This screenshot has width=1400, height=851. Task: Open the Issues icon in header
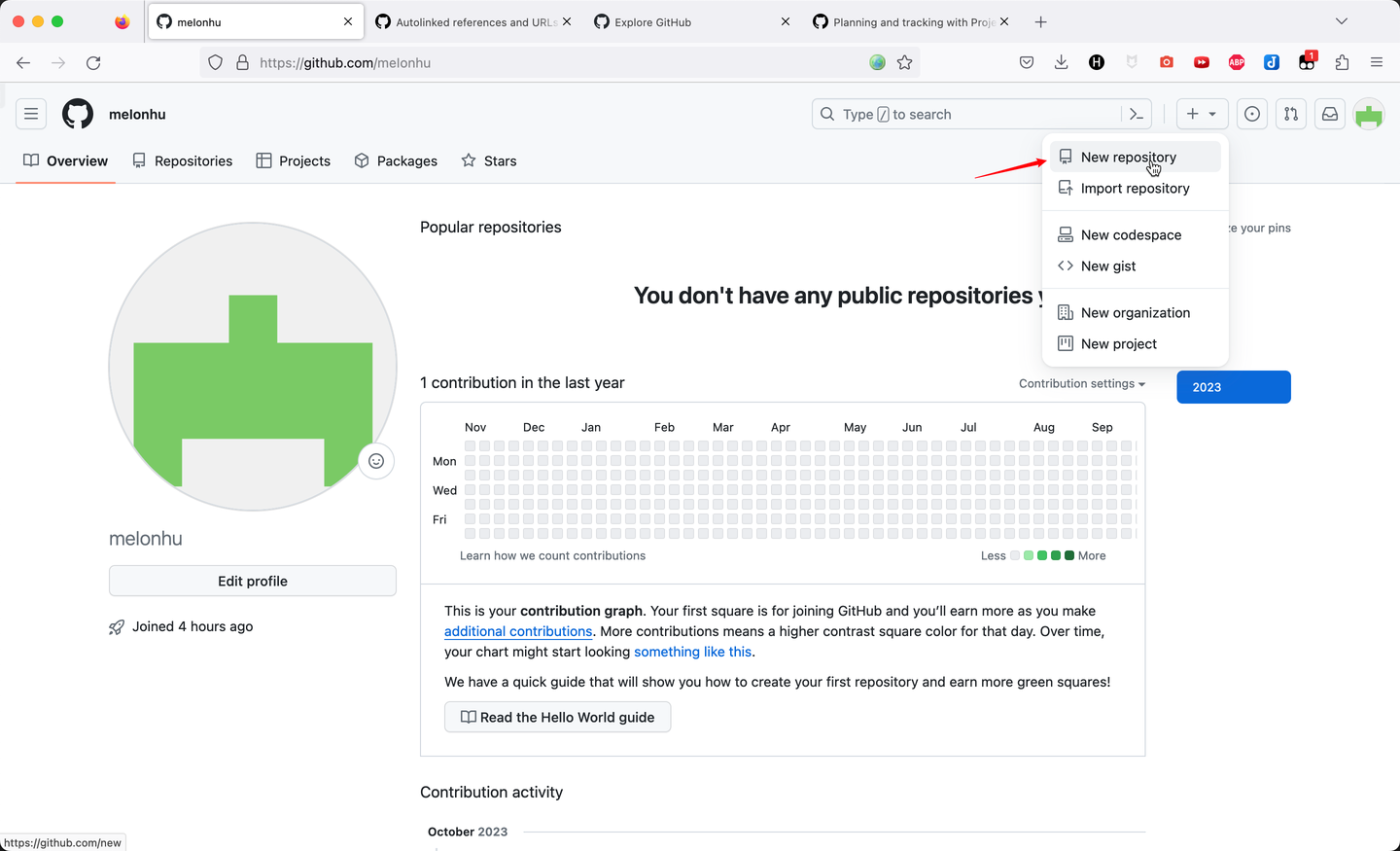pyautogui.click(x=1252, y=114)
